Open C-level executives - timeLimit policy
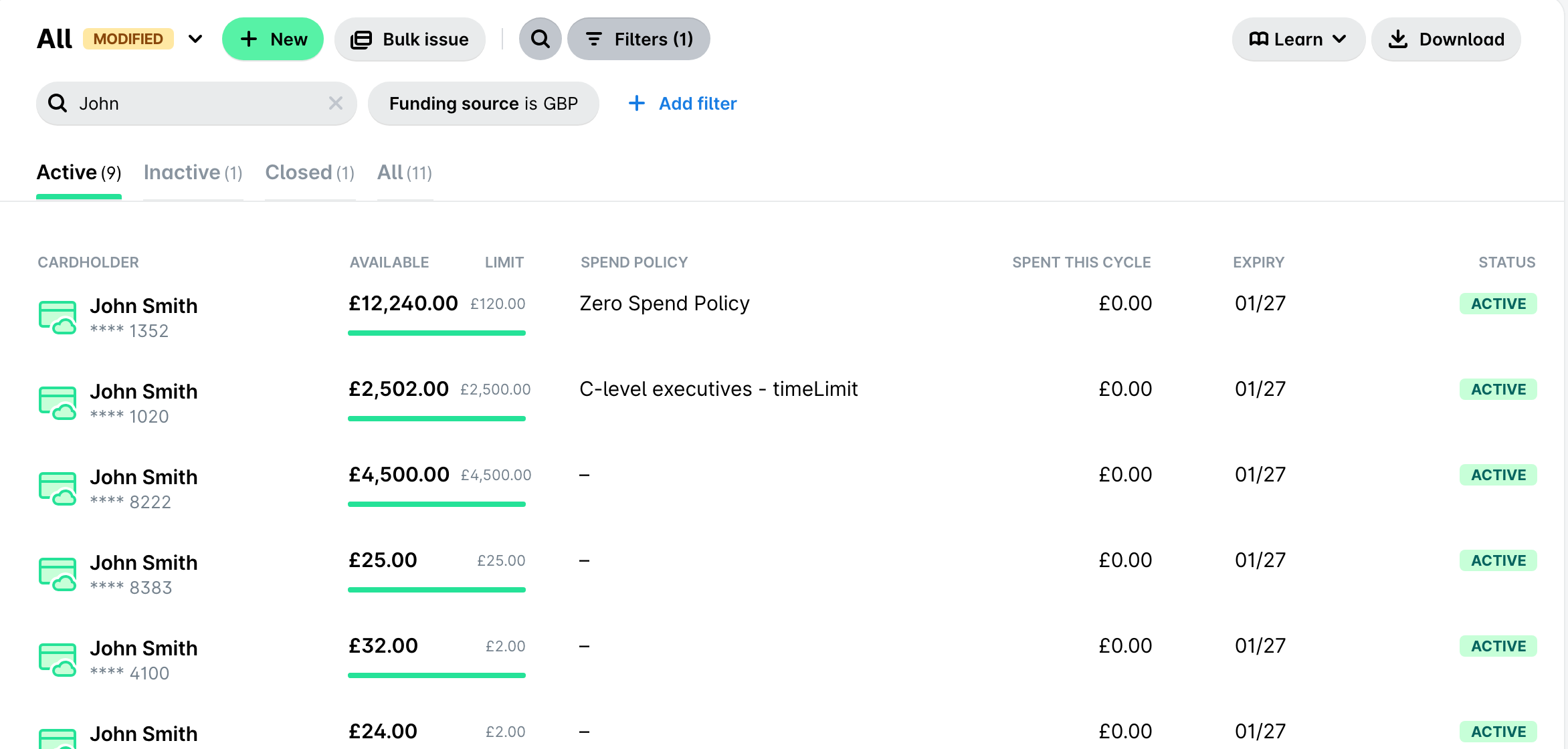This screenshot has width=1568, height=749. coord(718,389)
